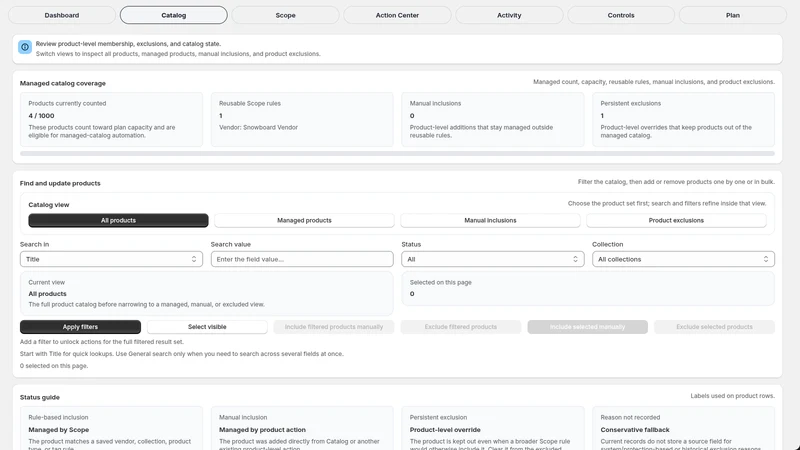Click the Apply filters button

[80, 327]
